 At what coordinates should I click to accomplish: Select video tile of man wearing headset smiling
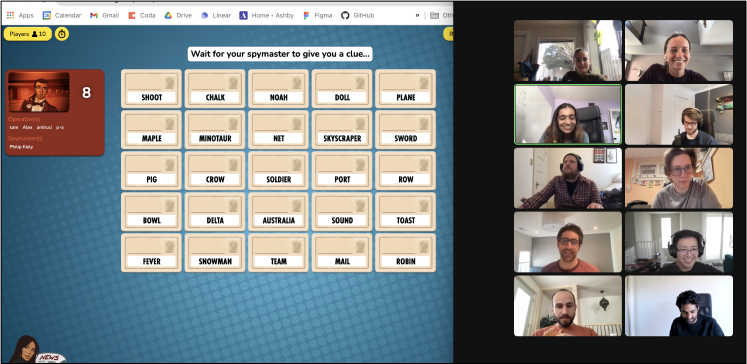pos(679,242)
